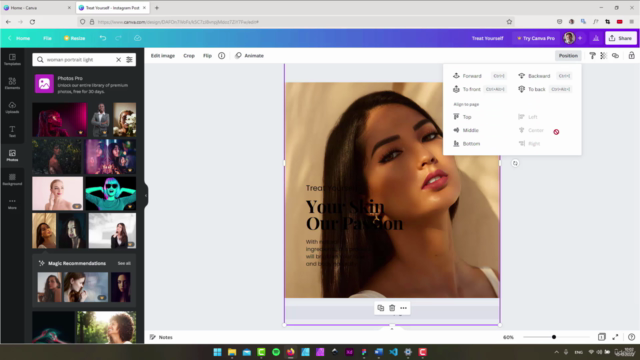
Task: Clear the photo search field
Action: [x=118, y=60]
